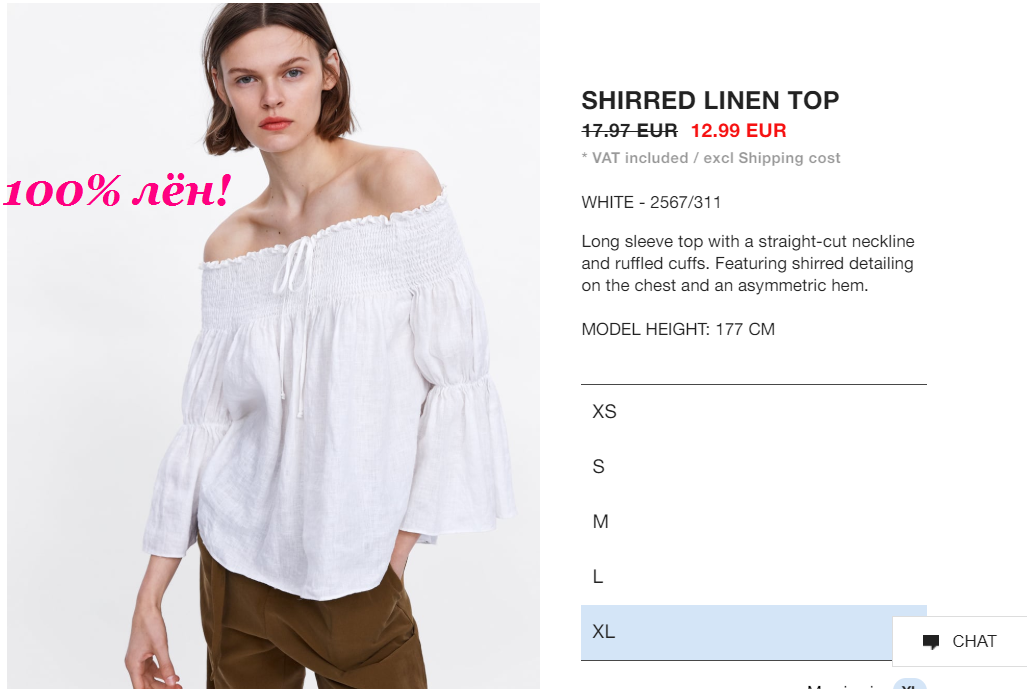
Task: Click the small XL badge below sizes
Action: [909, 684]
